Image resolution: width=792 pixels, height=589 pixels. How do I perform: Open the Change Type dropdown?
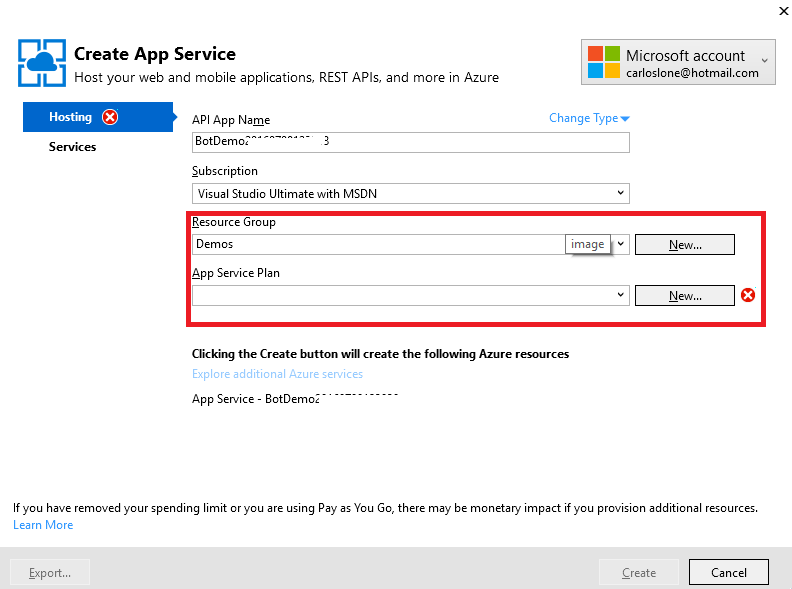(x=589, y=118)
